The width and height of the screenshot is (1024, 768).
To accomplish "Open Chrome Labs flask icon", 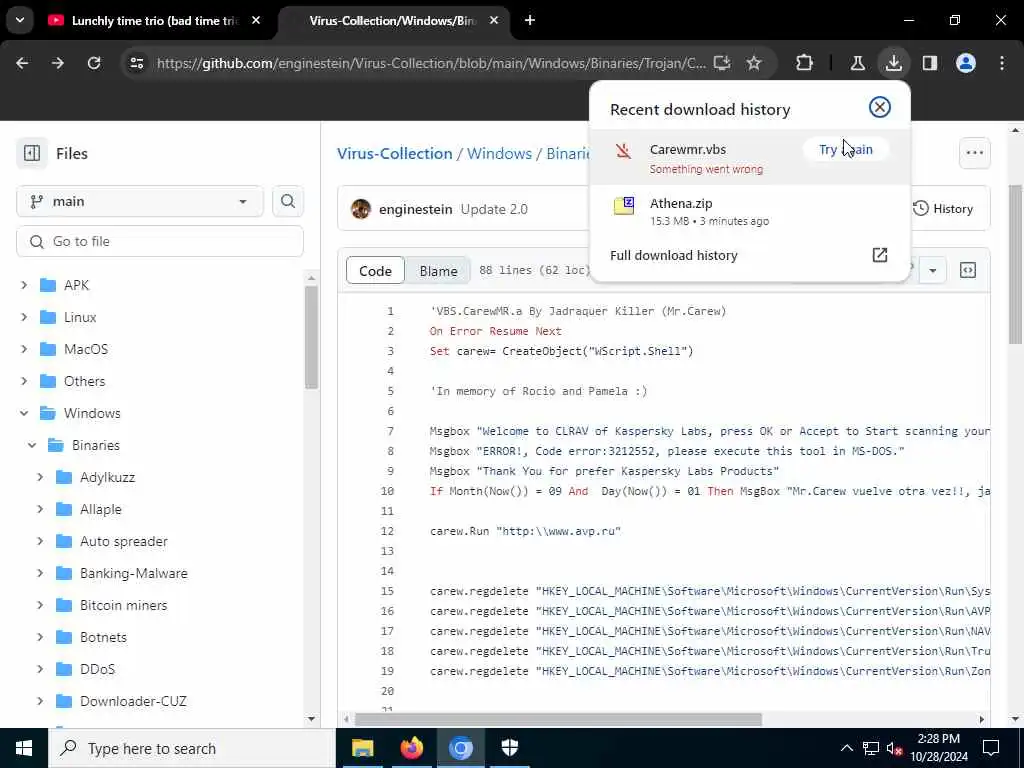I will (x=857, y=63).
